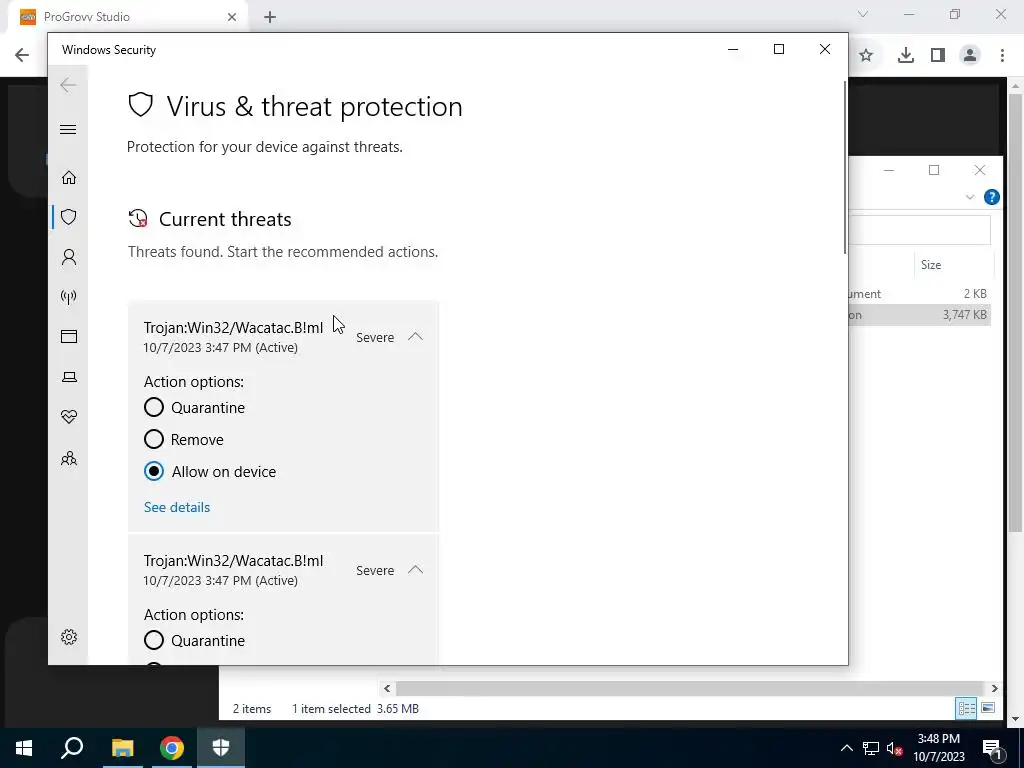Open See details for first threat
Image resolution: width=1024 pixels, height=768 pixels.
177,507
